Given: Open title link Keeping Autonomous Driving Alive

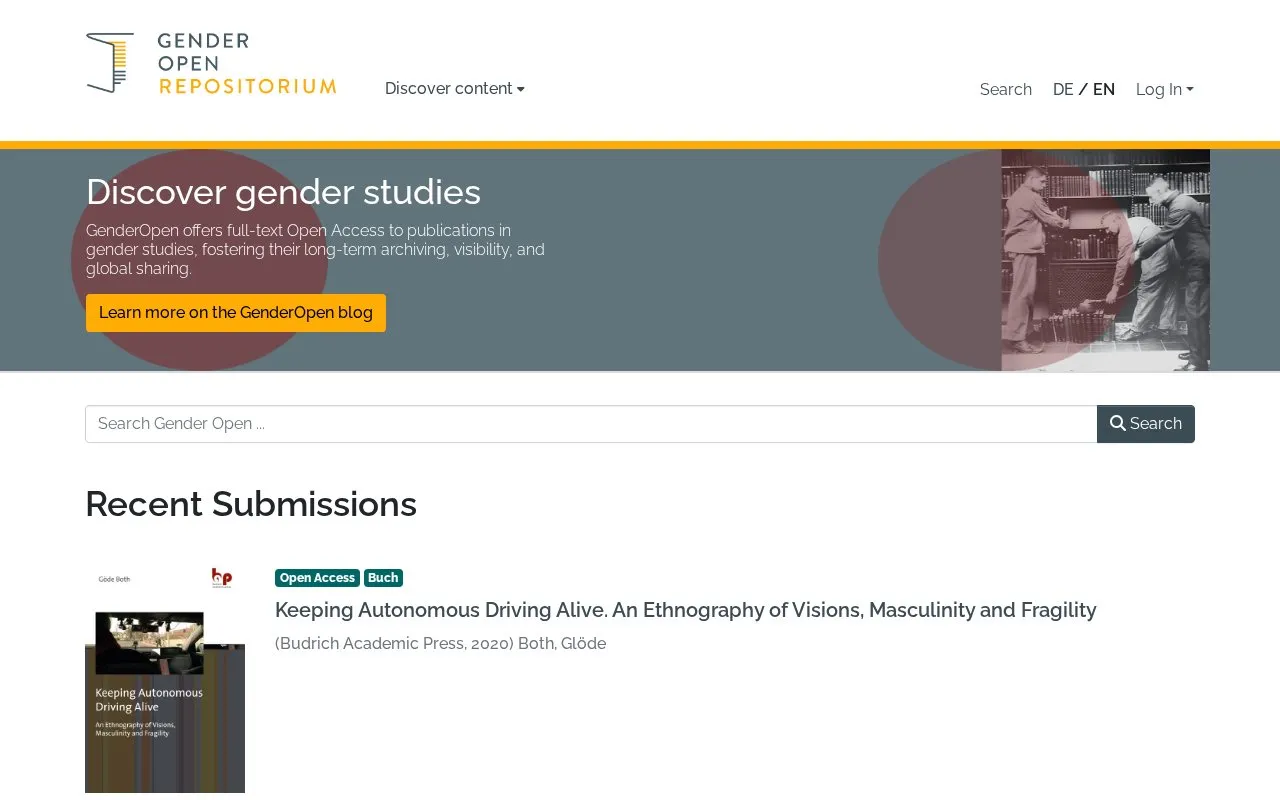Looking at the screenshot, I should [686, 610].
